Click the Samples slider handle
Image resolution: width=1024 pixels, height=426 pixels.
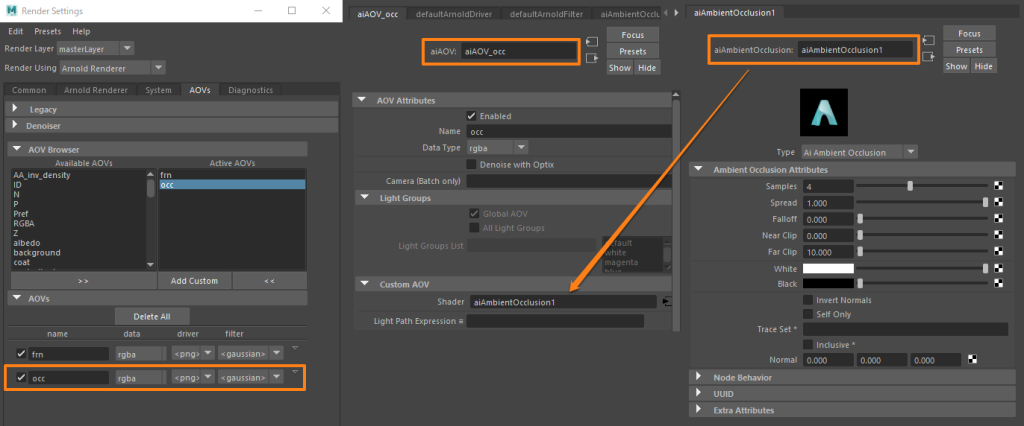tap(910, 186)
